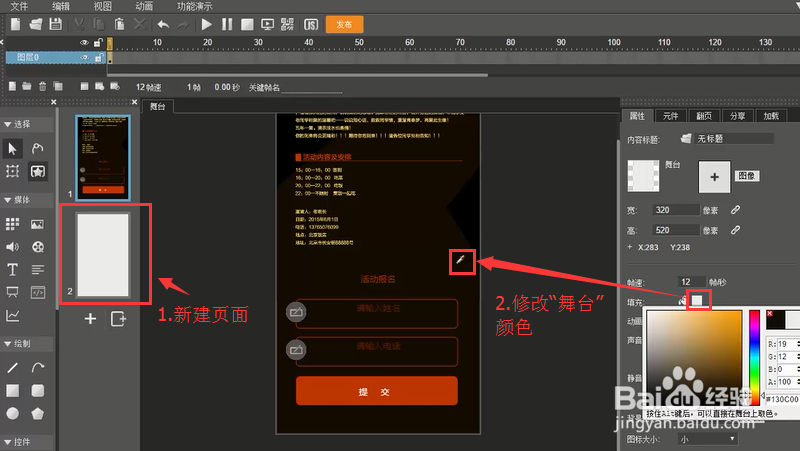Toggle visibility for all layers in header
Image resolution: width=800 pixels, height=451 pixels.
point(84,42)
